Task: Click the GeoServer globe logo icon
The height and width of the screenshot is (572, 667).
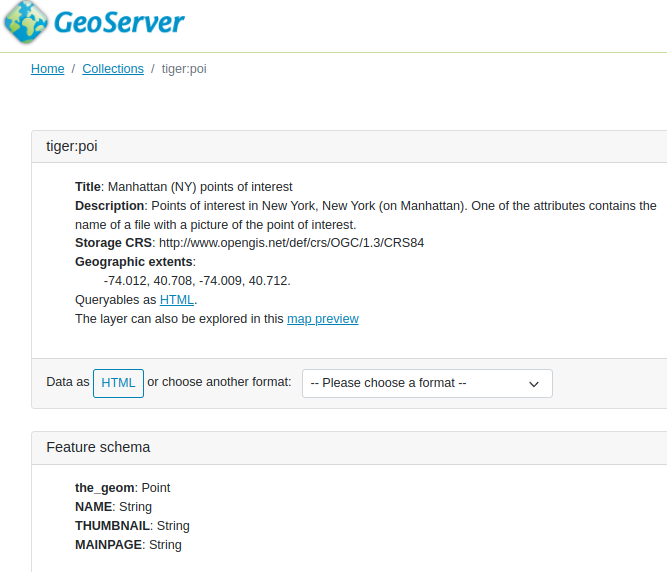Action: (25, 22)
